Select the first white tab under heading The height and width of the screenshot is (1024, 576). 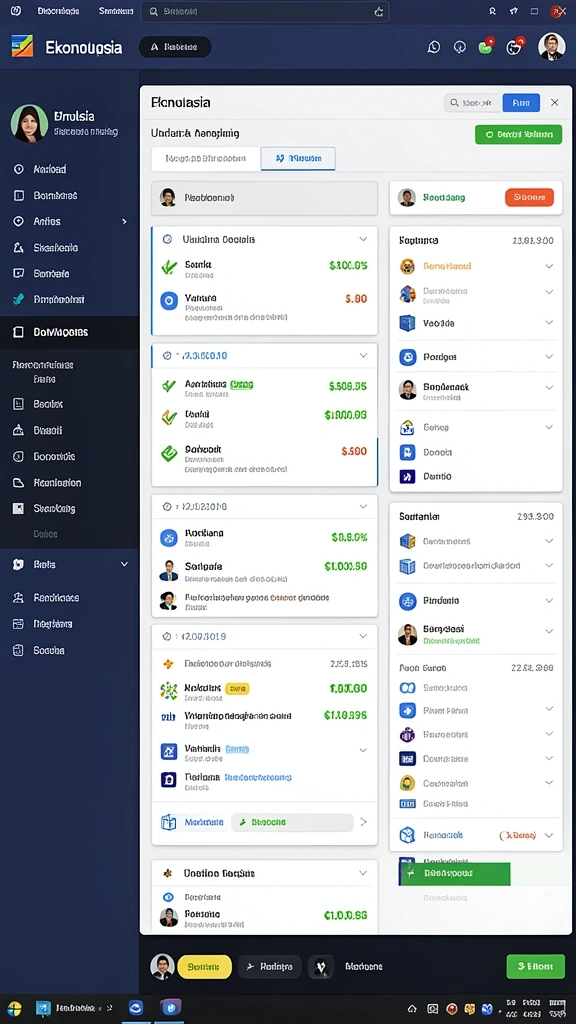tap(206, 159)
